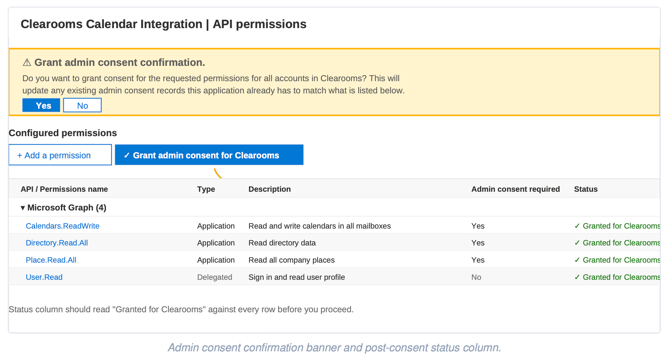
Task: Click the note 'Status column should read' below the table
Action: pyautogui.click(x=181, y=309)
